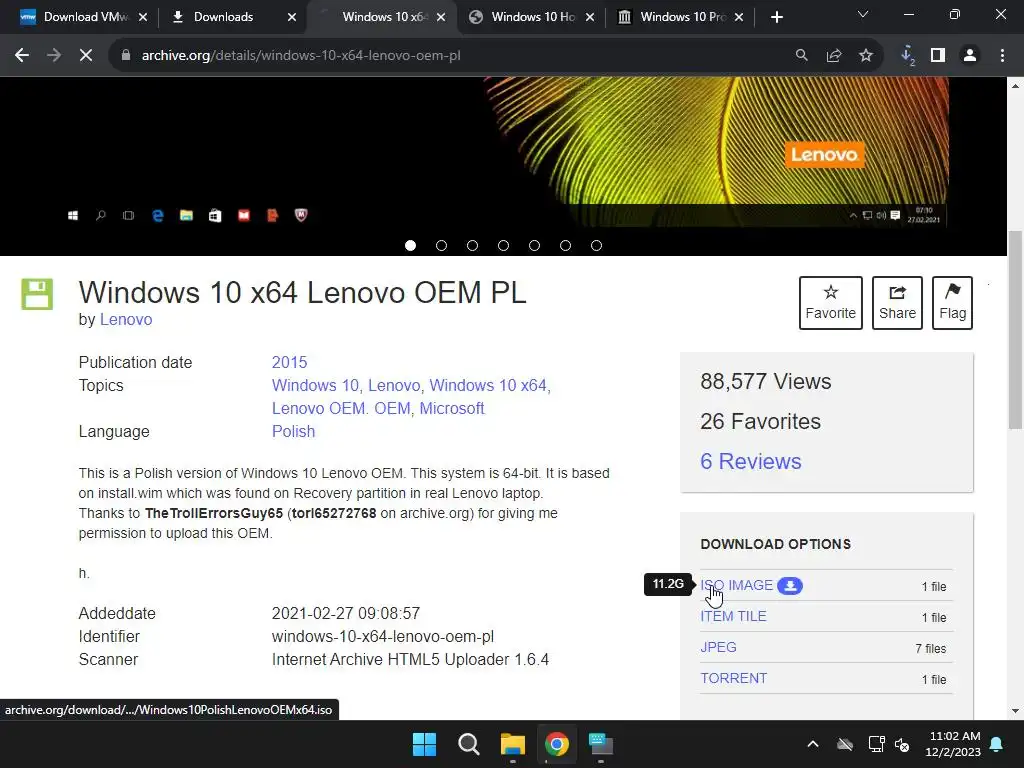Viewport: 1024px width, 768px height.
Task: Open the Polish language link
Action: pyautogui.click(x=293, y=432)
